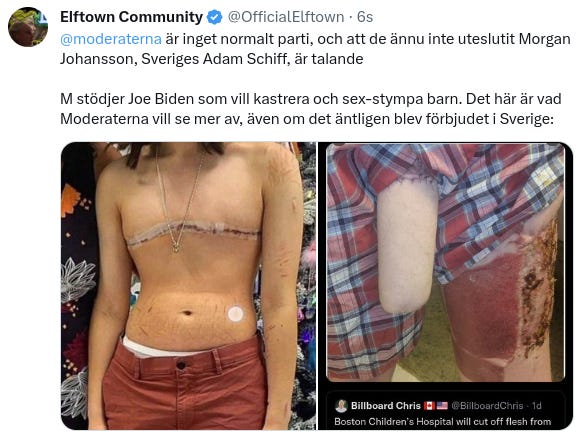585x442 pixels.
Task: Open the Elftown Community profile avatar
Action: pos(28,27)
